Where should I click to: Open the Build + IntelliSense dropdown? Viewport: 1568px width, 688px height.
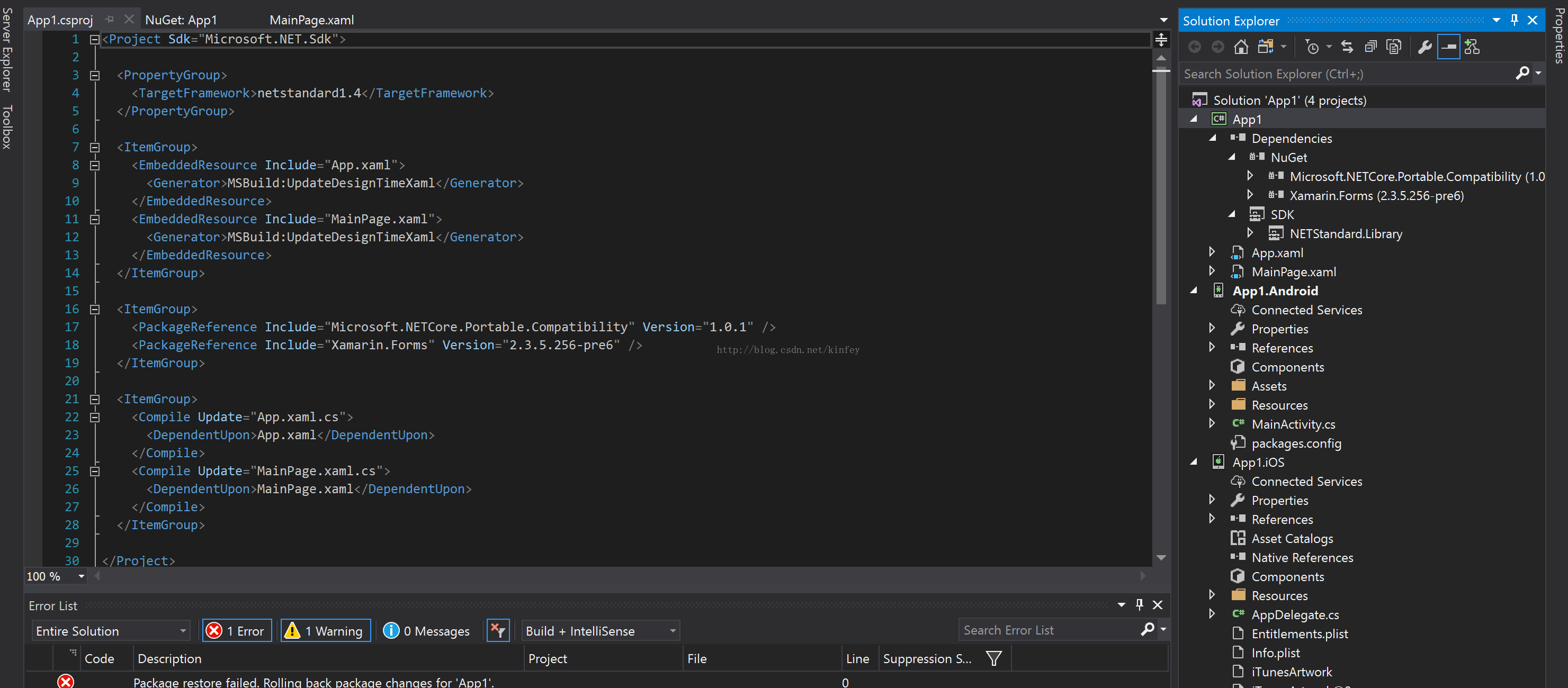click(600, 631)
